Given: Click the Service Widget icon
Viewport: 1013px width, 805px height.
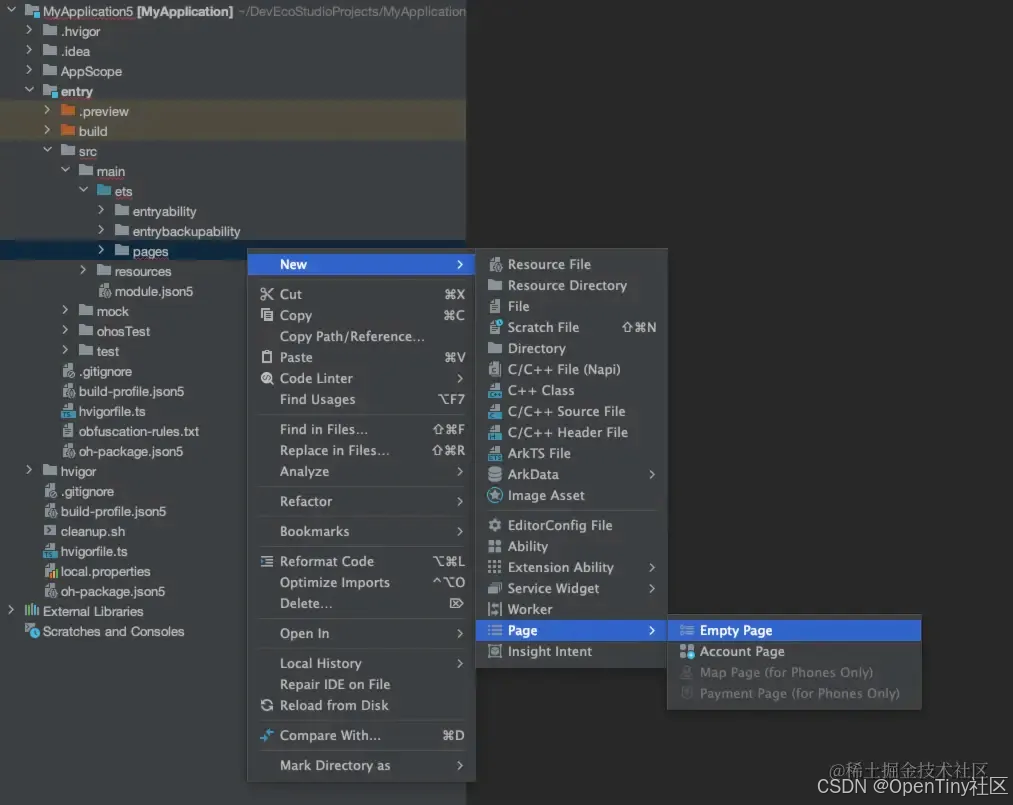Looking at the screenshot, I should [x=495, y=588].
